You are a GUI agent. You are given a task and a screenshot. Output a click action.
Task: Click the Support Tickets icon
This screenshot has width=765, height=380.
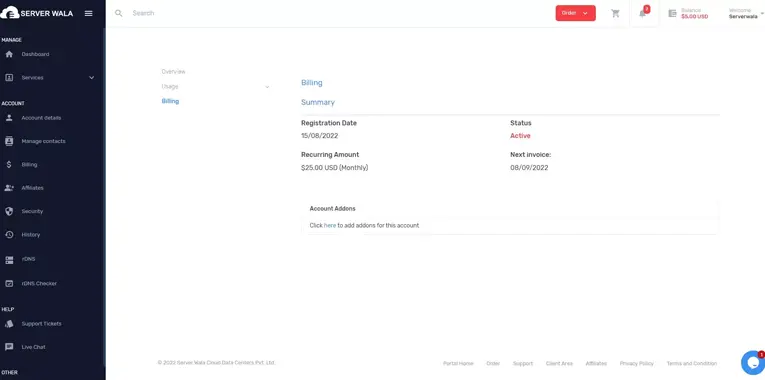click(9, 323)
